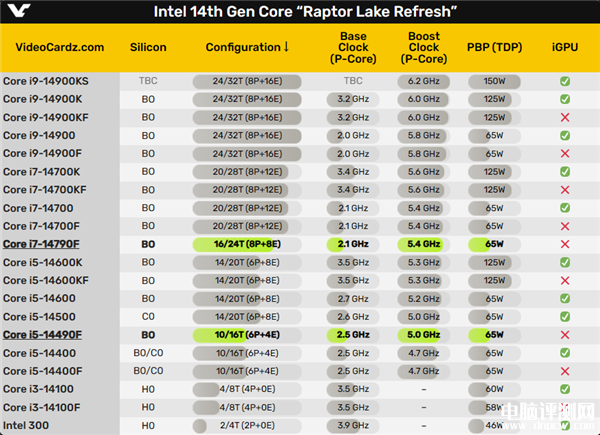Click the green 5.0 GHz boost clock bar
Viewport: 600px width, 435px height.
(x=424, y=335)
